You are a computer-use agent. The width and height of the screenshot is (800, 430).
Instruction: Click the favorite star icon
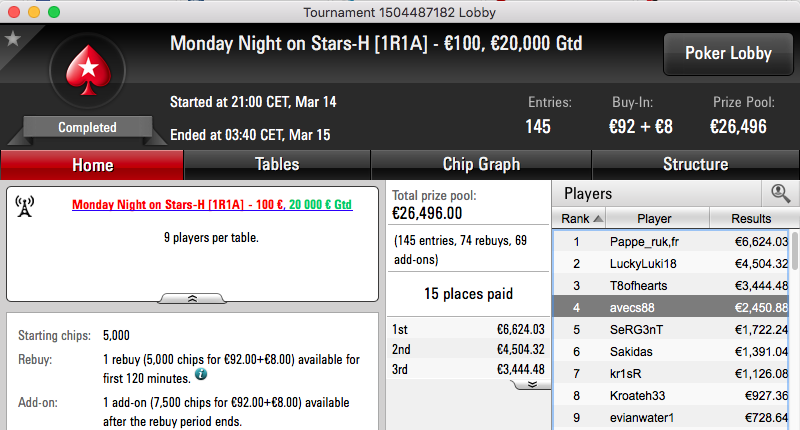coord(12,39)
